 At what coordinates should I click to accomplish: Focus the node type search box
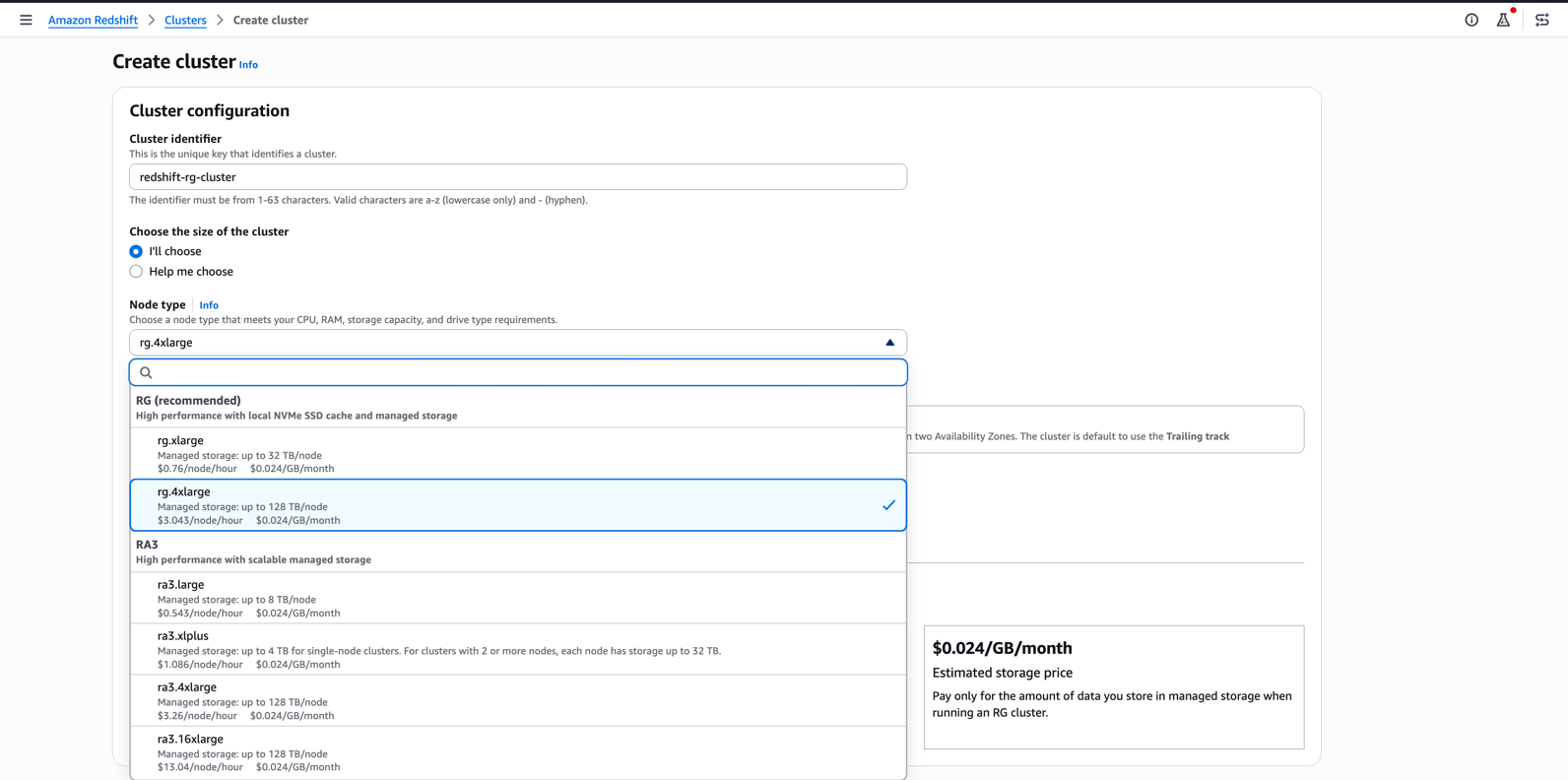pos(518,372)
